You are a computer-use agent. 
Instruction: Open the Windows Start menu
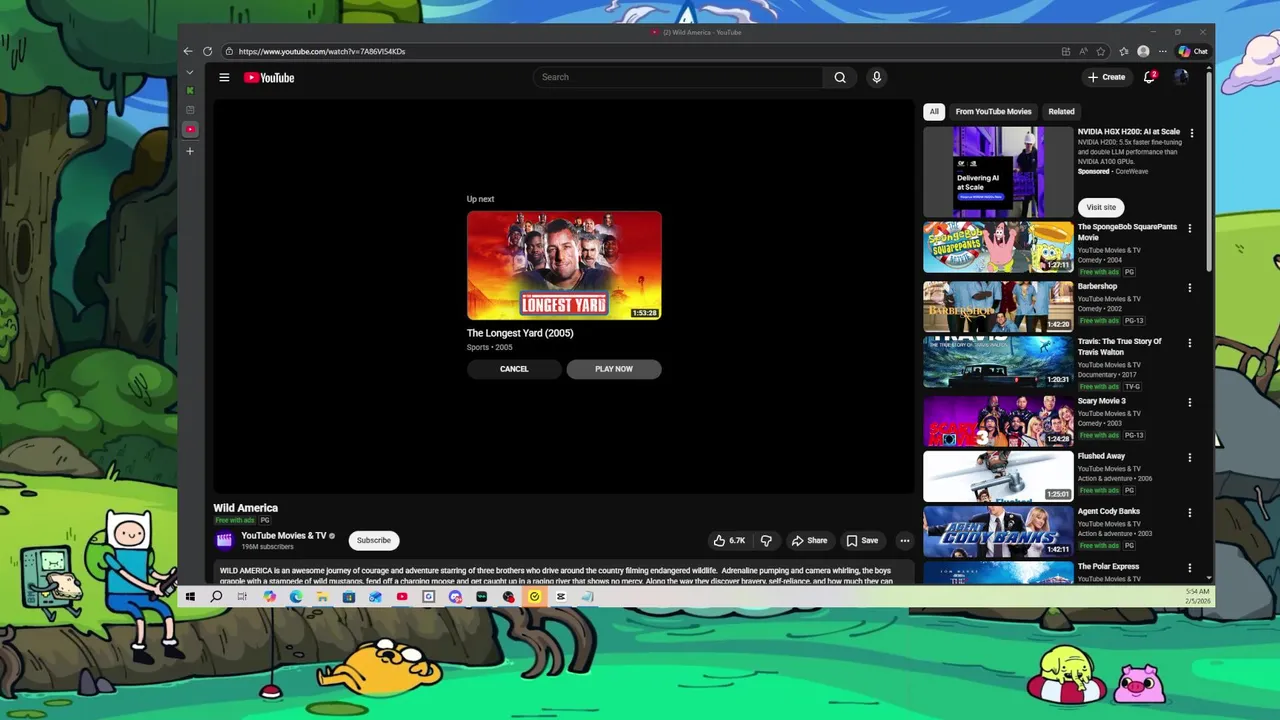coord(190,597)
